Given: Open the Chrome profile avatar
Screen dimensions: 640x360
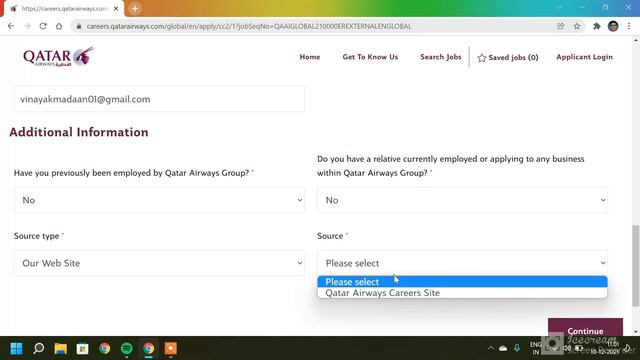Looking at the screenshot, I should tap(613, 26).
